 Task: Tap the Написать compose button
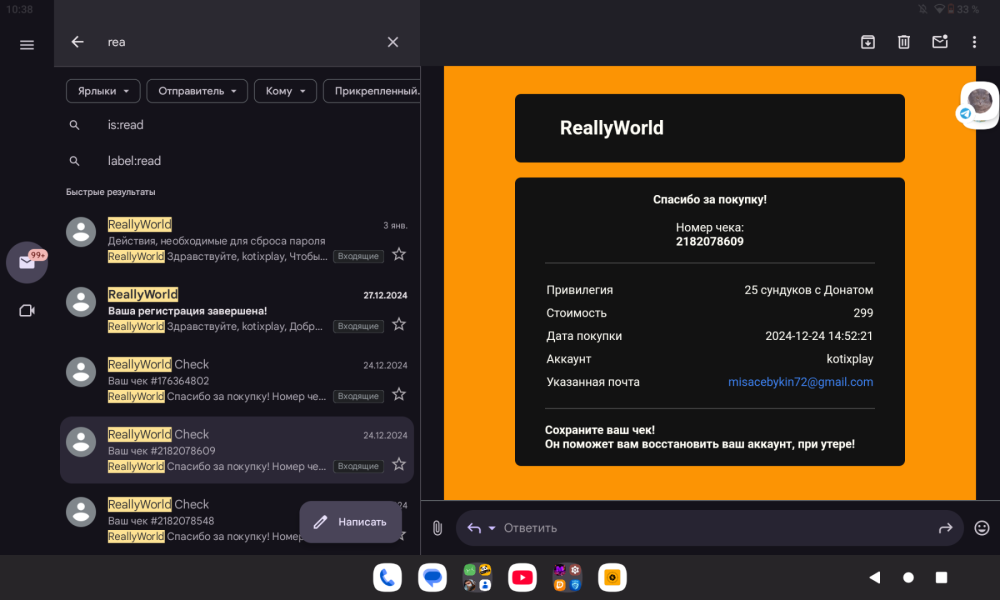[350, 522]
